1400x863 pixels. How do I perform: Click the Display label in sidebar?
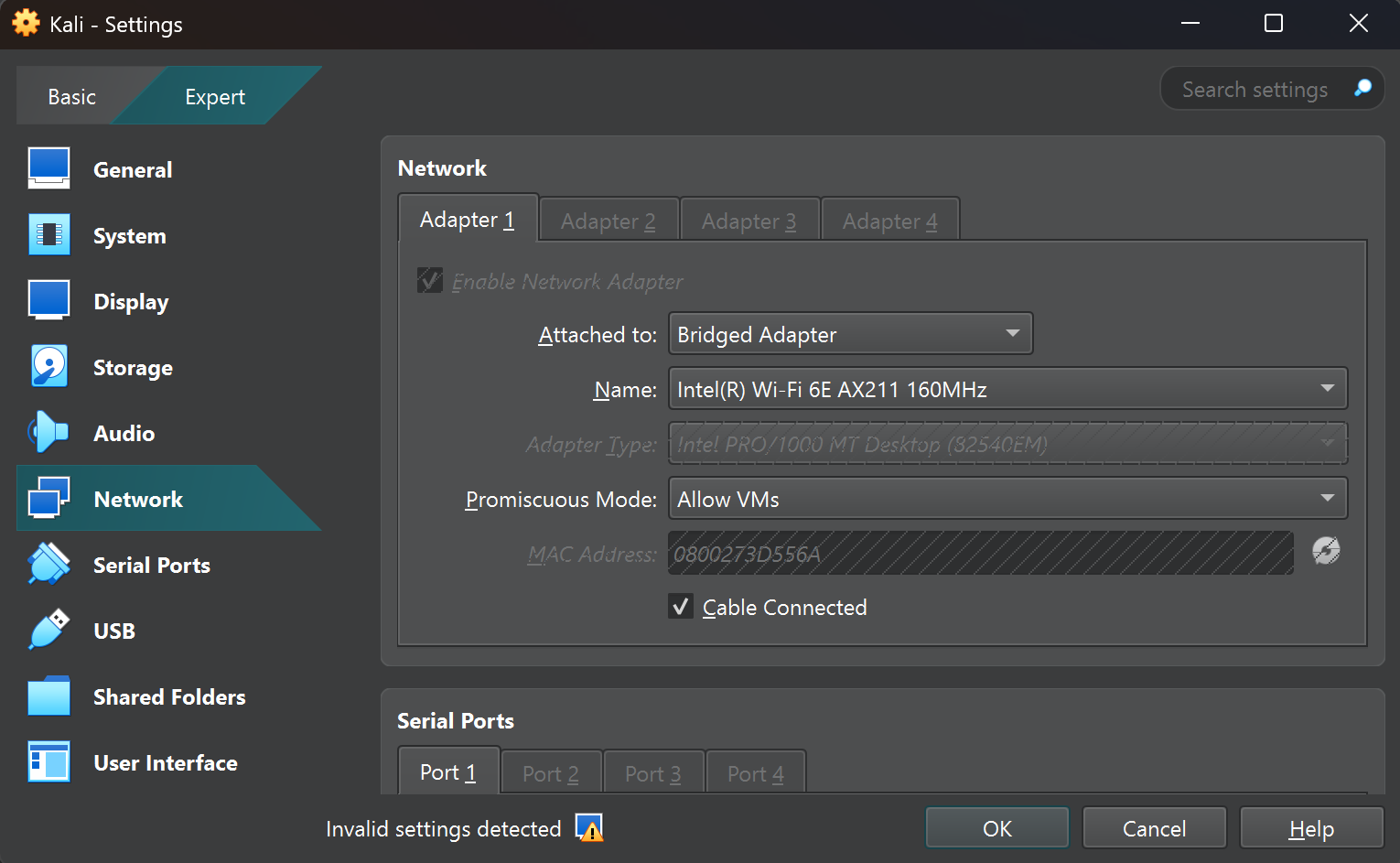[131, 302]
